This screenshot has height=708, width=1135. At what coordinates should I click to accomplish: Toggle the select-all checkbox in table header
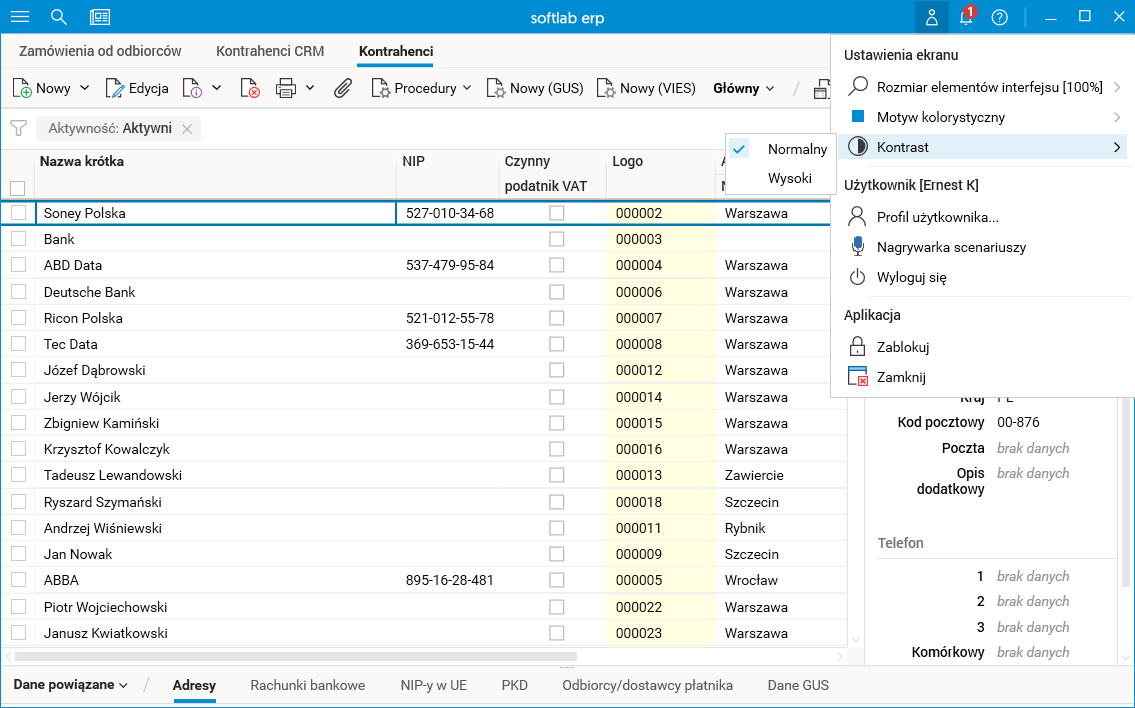(17, 187)
